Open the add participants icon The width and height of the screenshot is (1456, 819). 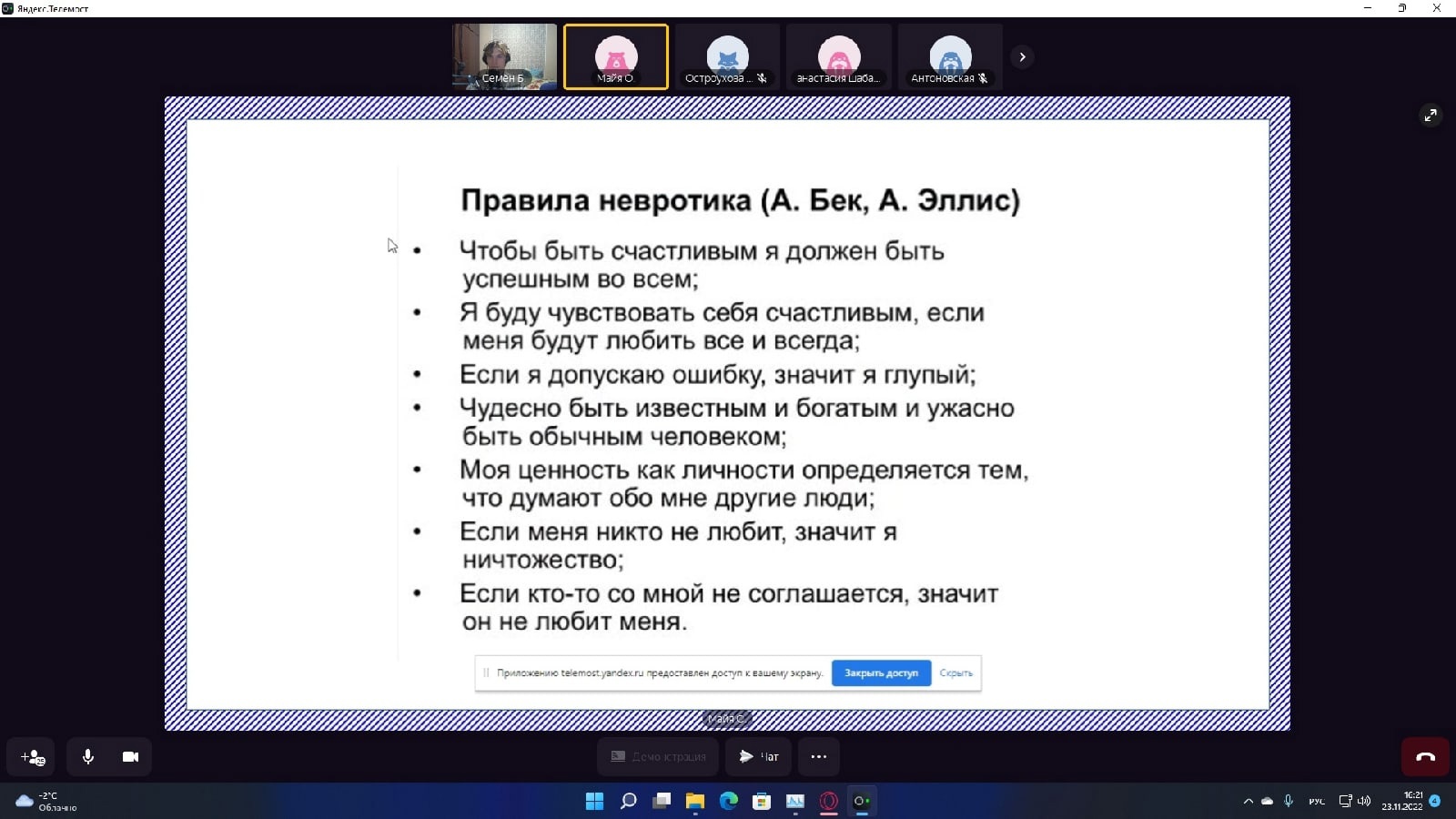[32, 757]
